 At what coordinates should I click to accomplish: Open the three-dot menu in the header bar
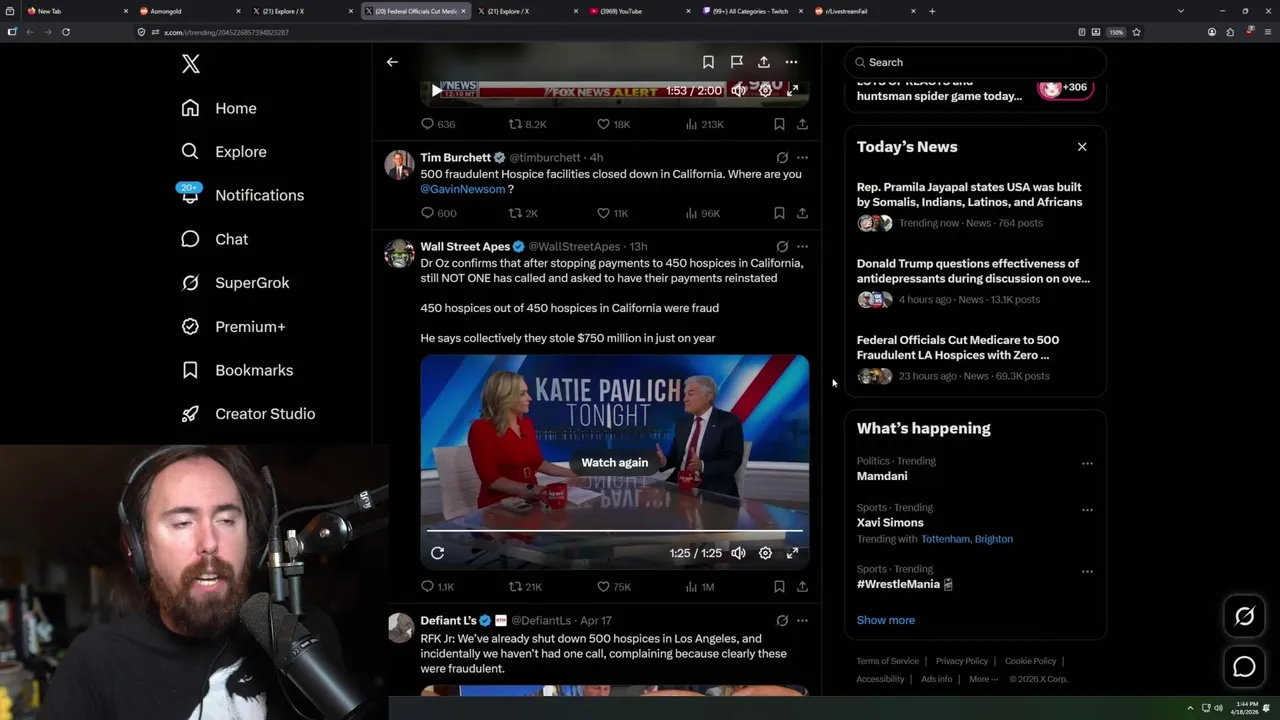(791, 62)
